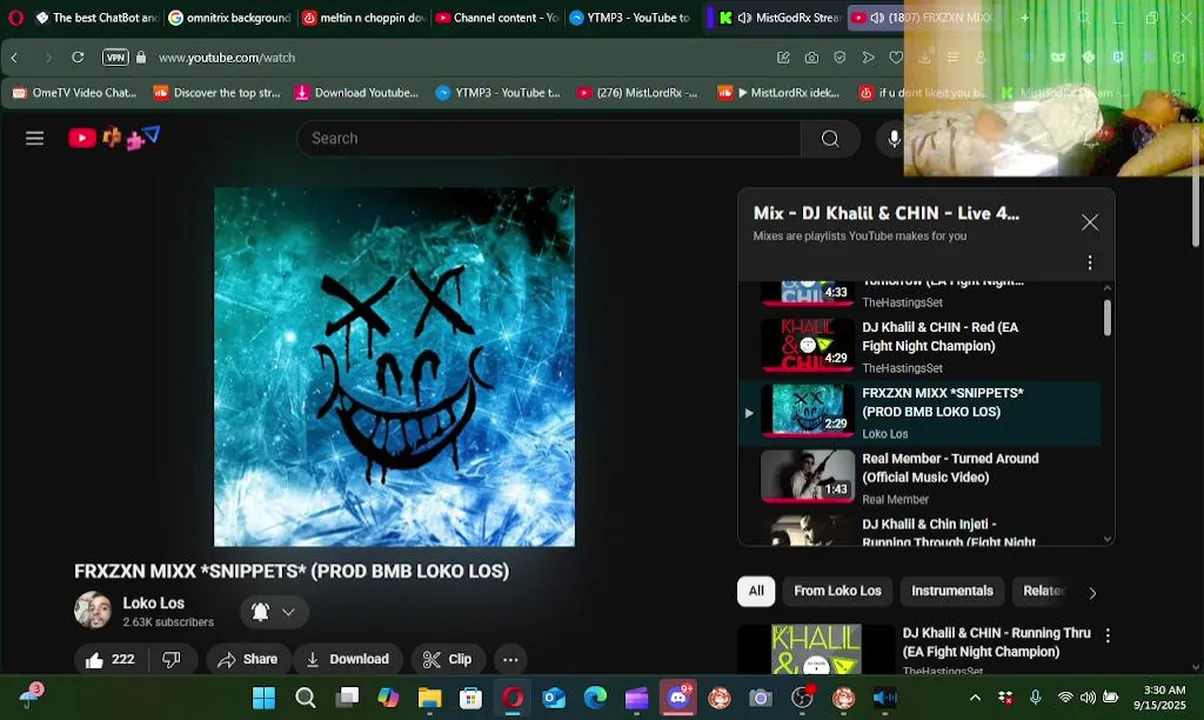This screenshot has height=720, width=1204.
Task: Open Discord from taskbar
Action: (x=678, y=697)
